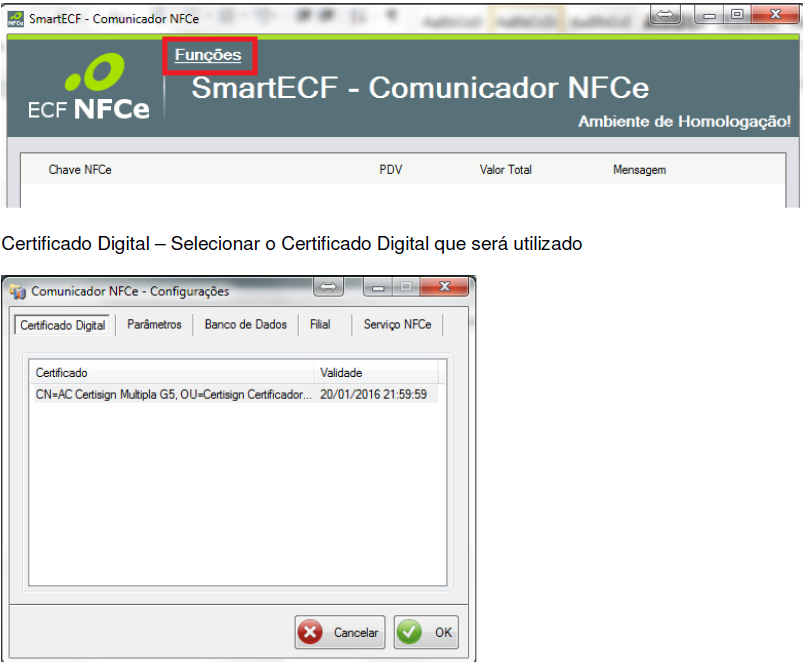Open the Funções menu link
Image resolution: width=803 pixels, height=662 pixels.
208,55
